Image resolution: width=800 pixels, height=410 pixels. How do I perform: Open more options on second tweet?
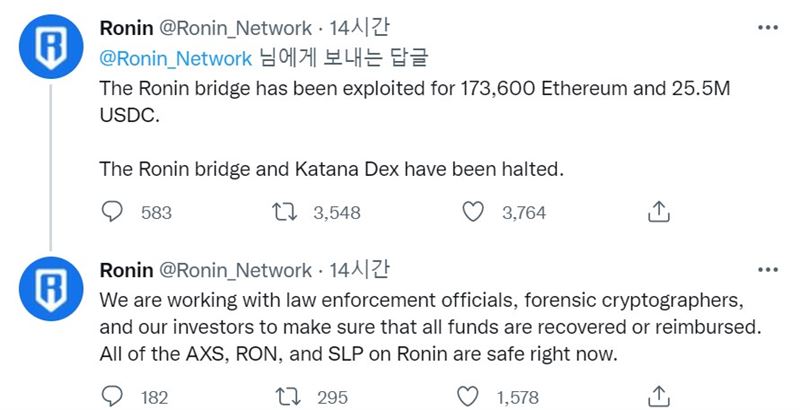tap(768, 269)
